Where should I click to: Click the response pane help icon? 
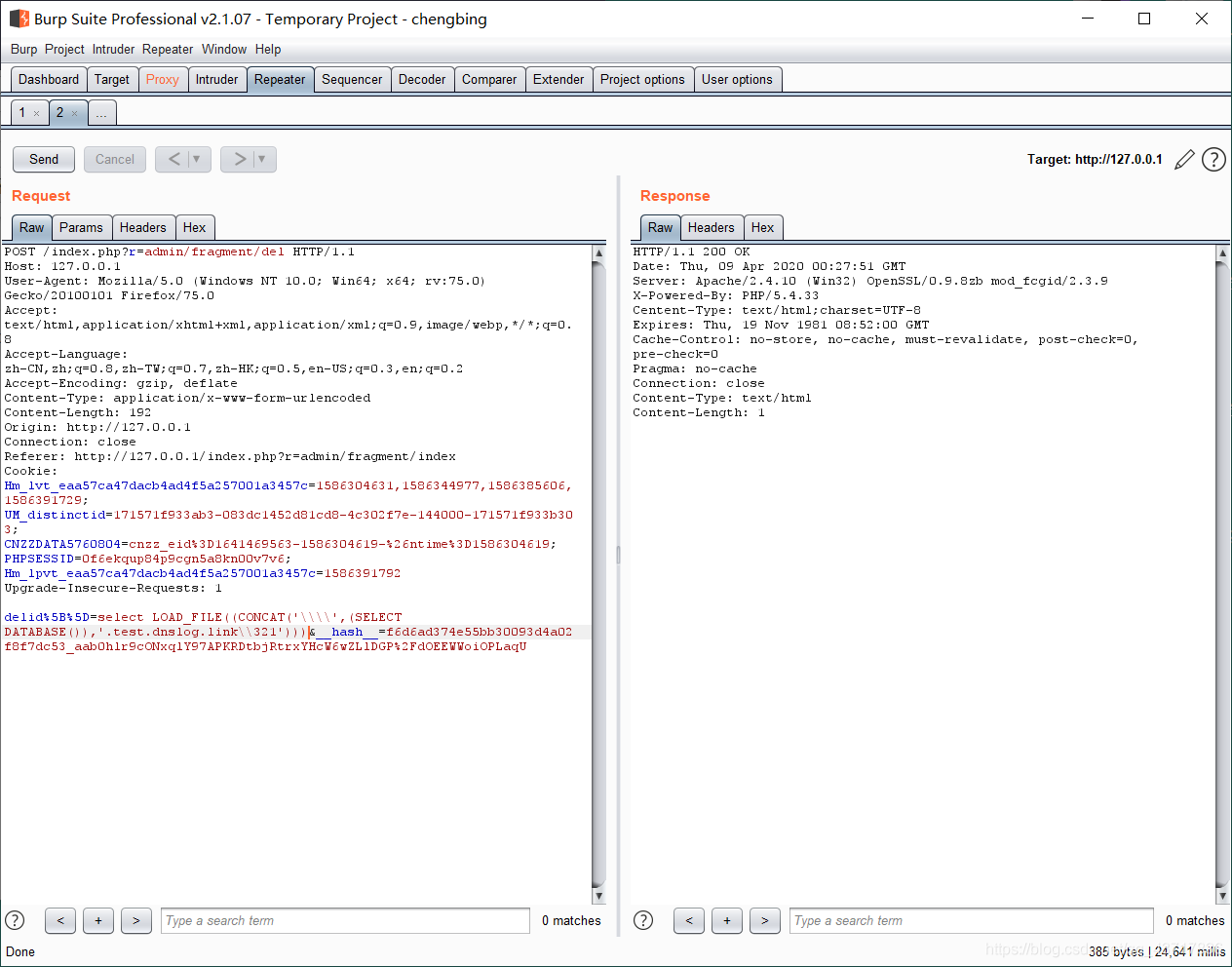643,920
